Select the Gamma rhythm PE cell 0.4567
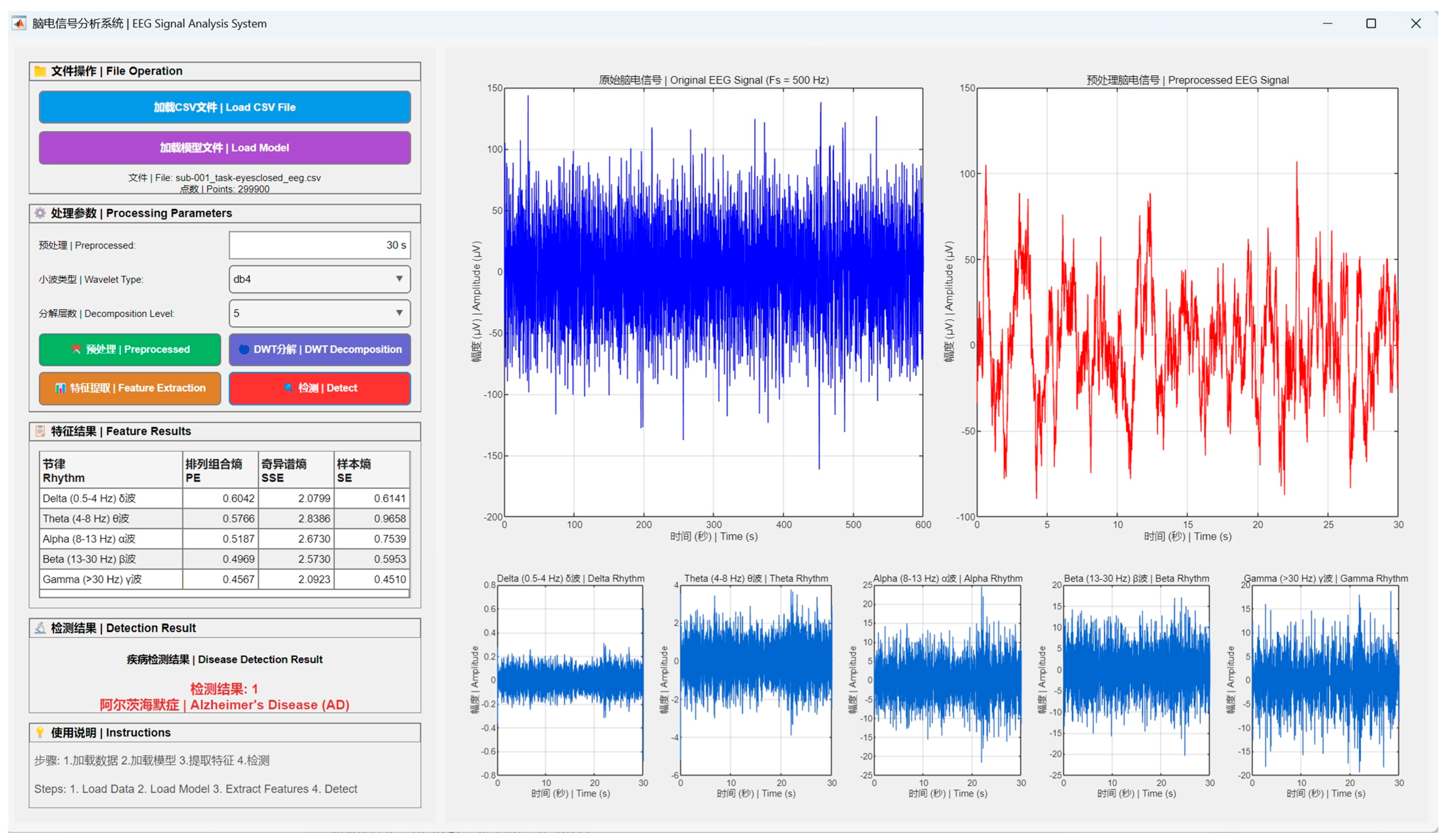 click(x=221, y=579)
